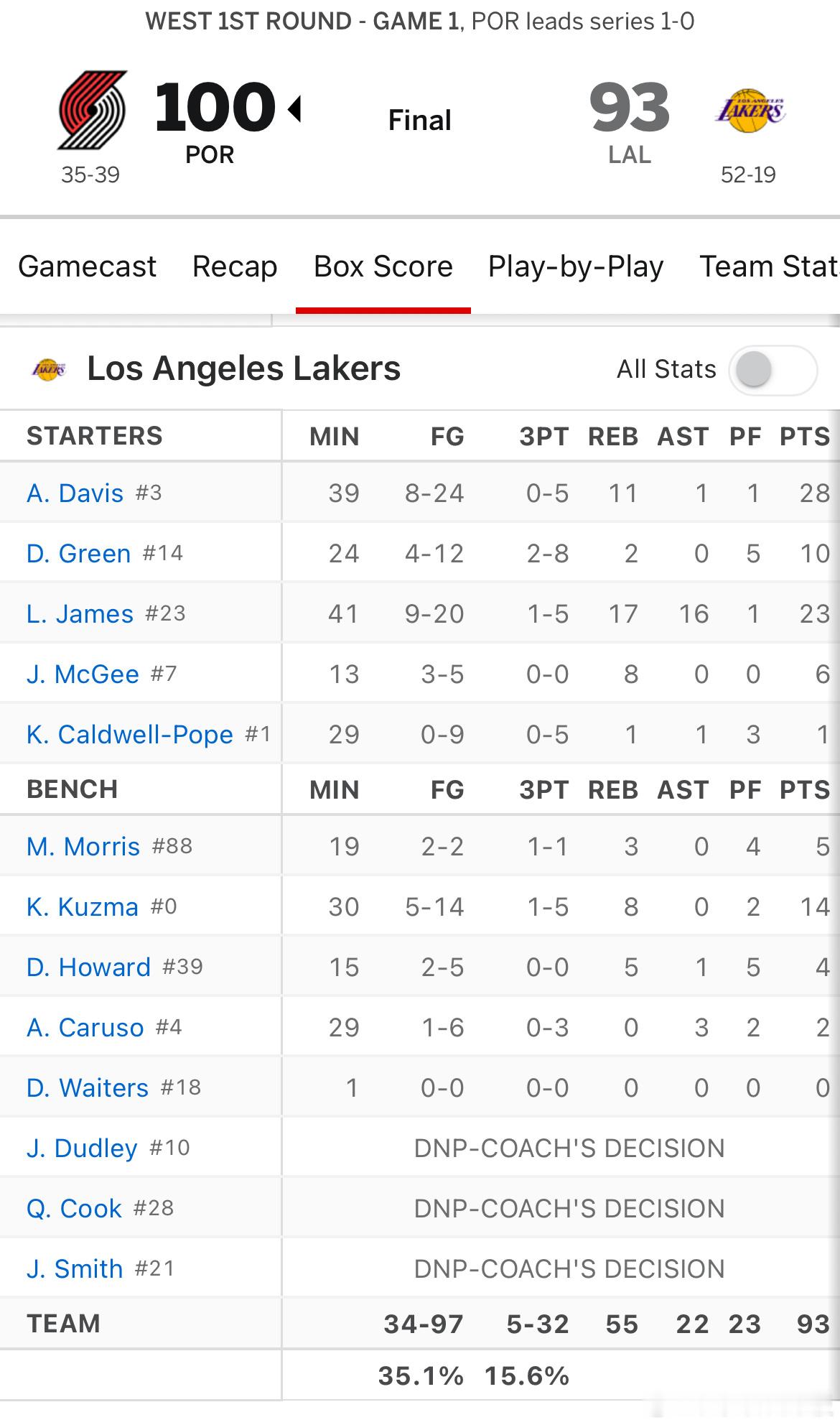Open D. Green player profile
The height and width of the screenshot is (1425, 840).
coord(79,554)
